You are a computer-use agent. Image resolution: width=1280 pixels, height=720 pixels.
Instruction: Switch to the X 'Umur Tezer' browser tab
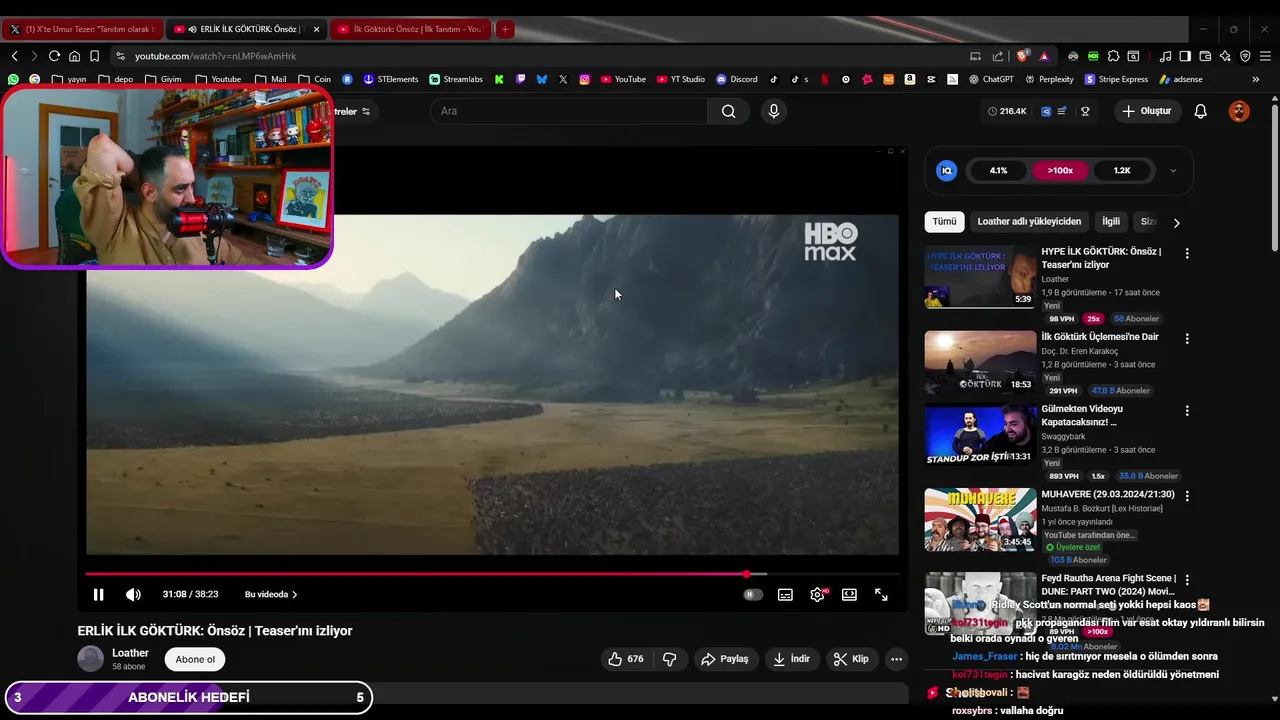[x=85, y=29]
